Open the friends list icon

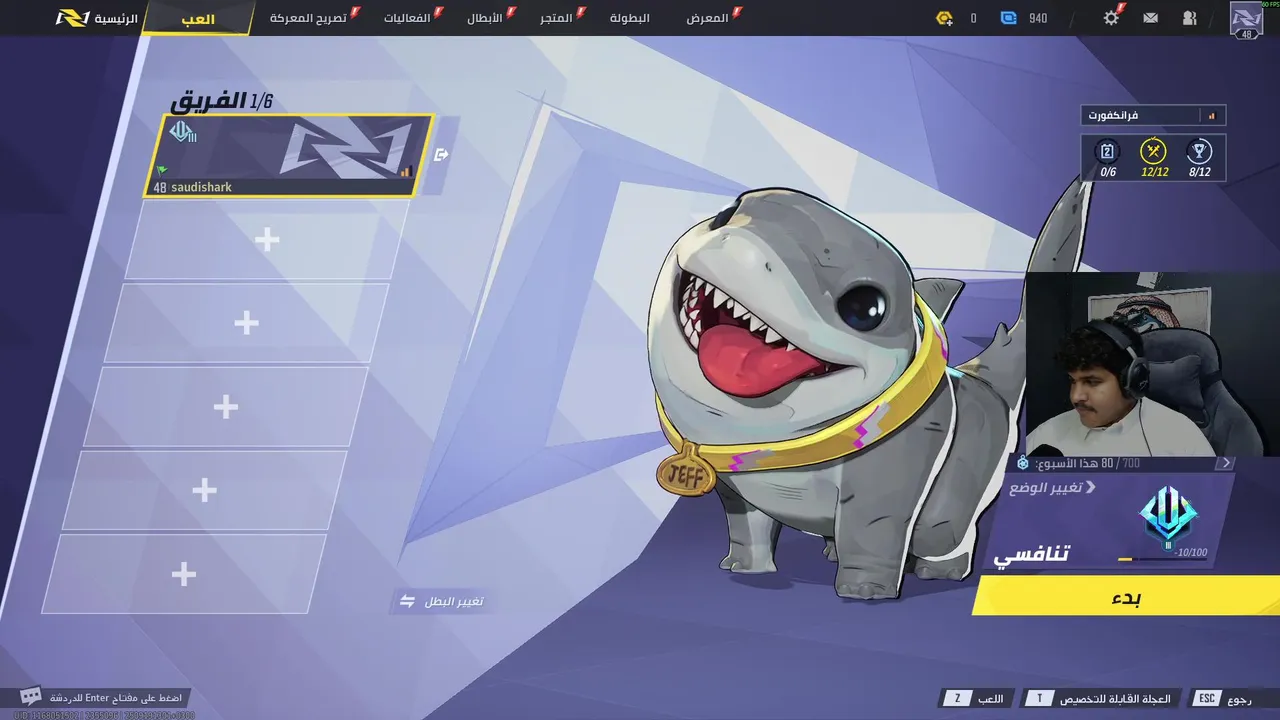[x=1189, y=18]
